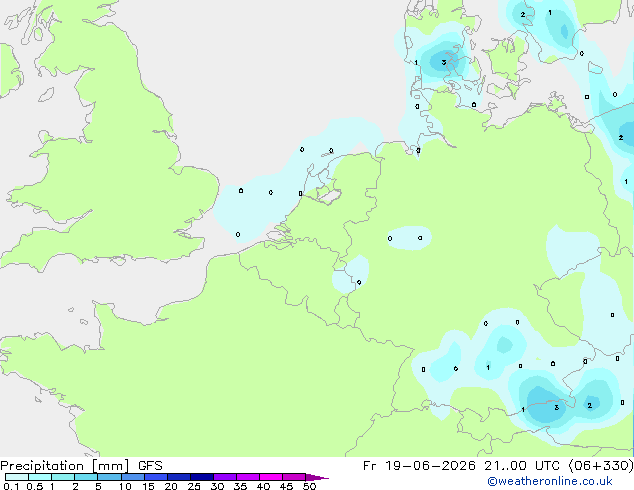The height and width of the screenshot is (490, 634).
Task: Select the magenta swatch between 40 and 45
Action: point(271,477)
